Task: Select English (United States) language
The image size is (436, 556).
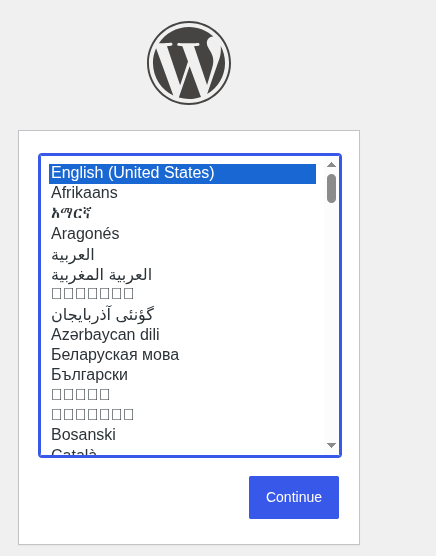Action: coord(182,174)
